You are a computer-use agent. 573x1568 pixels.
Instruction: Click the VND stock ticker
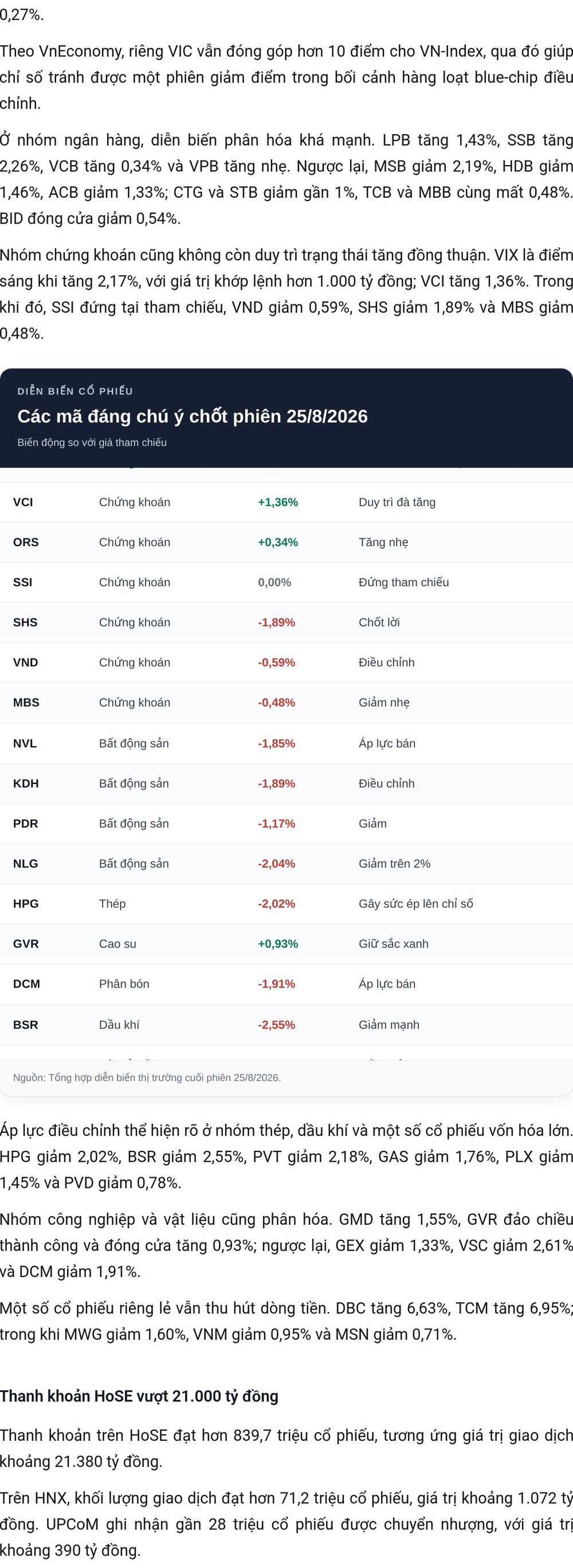point(26,663)
